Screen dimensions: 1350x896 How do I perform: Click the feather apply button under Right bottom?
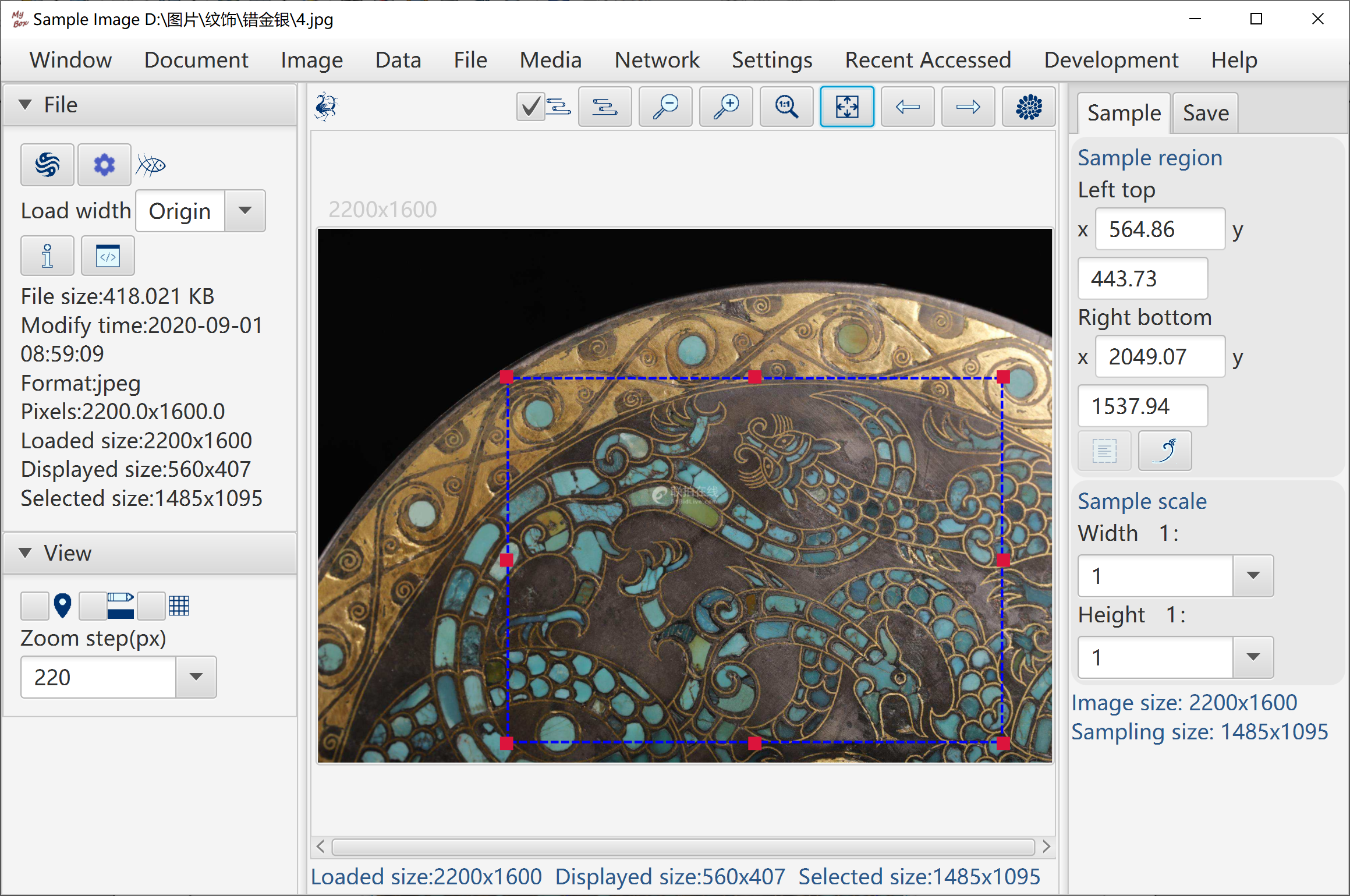click(1165, 451)
